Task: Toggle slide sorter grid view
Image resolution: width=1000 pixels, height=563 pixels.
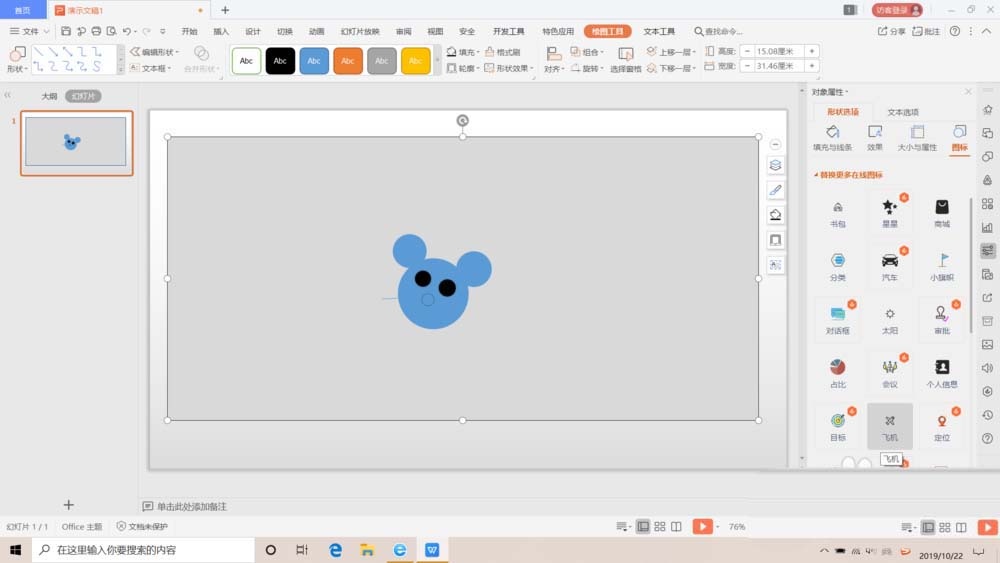Action: (660, 527)
